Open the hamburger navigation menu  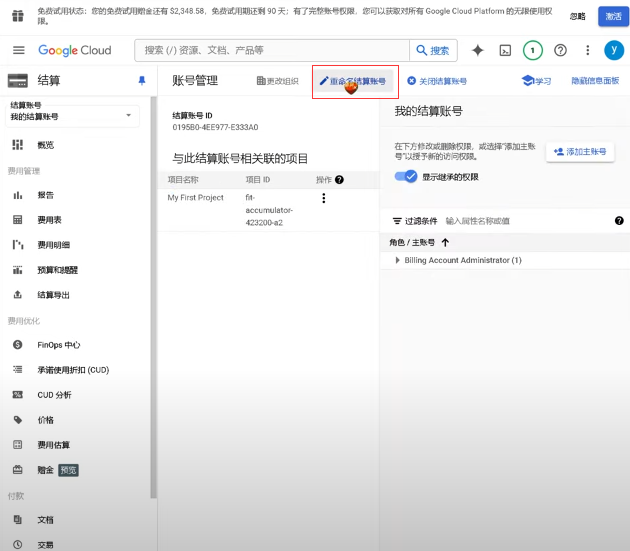(18, 50)
